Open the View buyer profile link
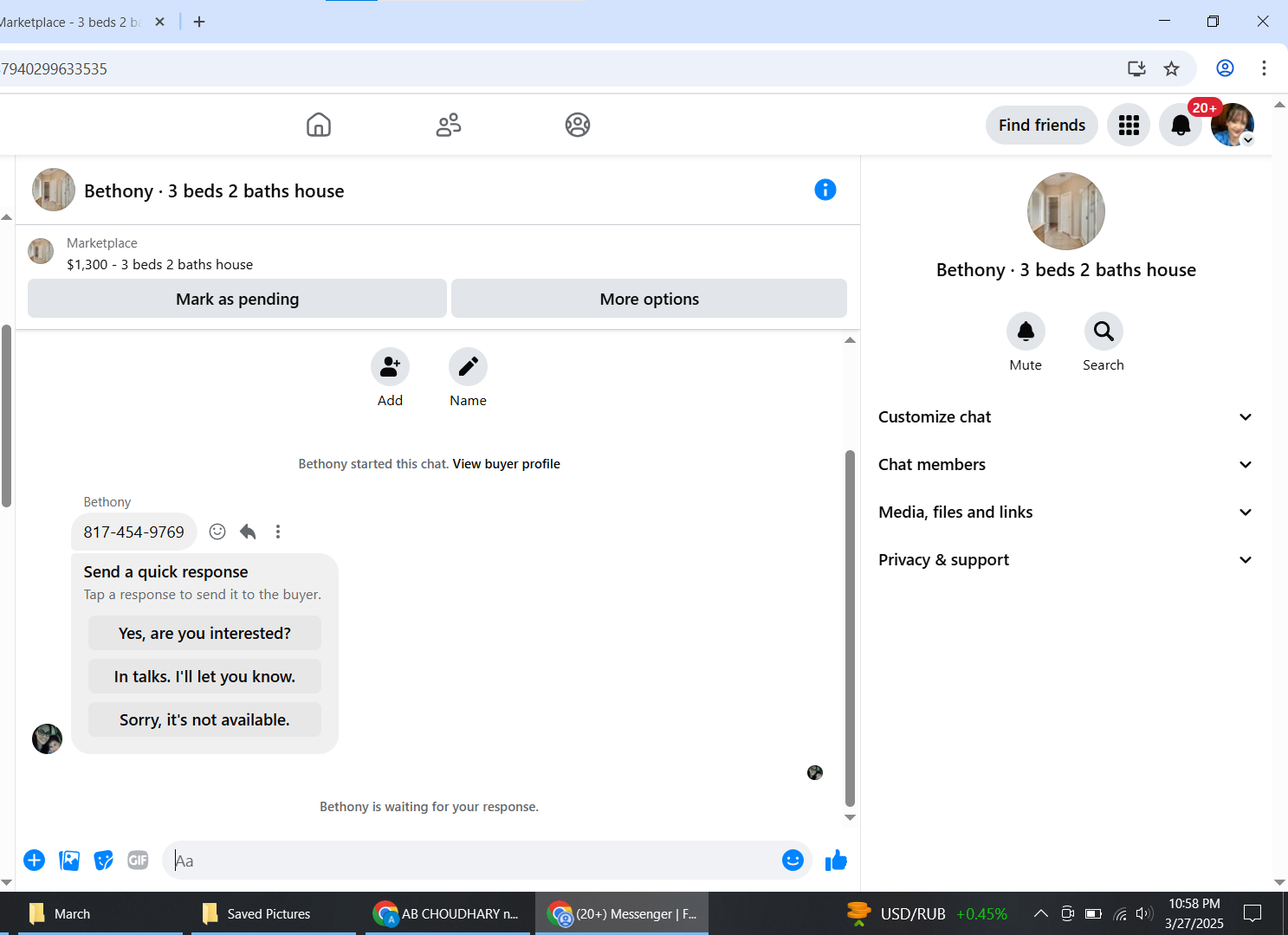The height and width of the screenshot is (935, 1288). pos(506,464)
